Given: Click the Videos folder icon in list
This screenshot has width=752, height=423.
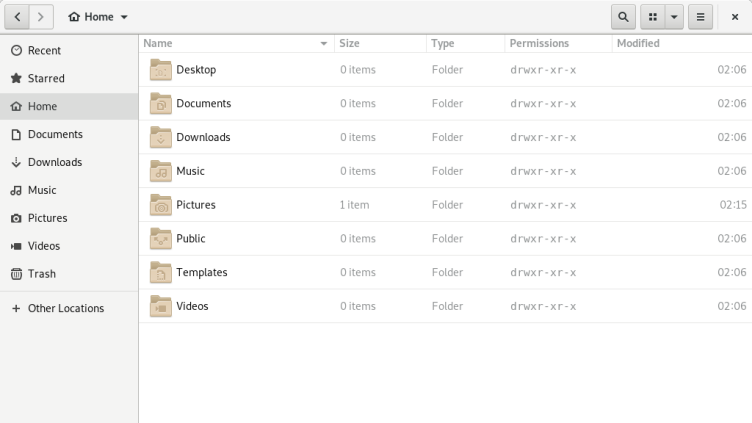Looking at the screenshot, I should pos(160,306).
